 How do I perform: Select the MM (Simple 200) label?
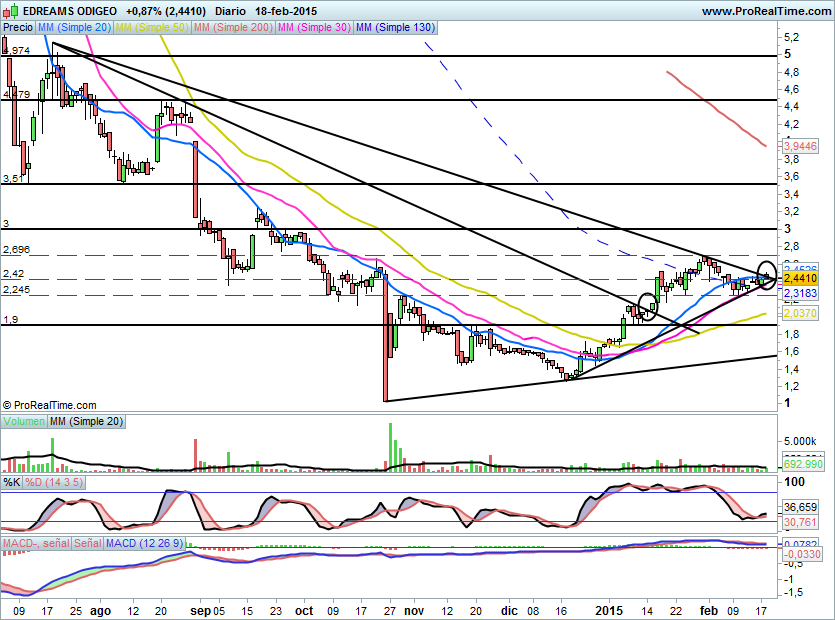233,27
